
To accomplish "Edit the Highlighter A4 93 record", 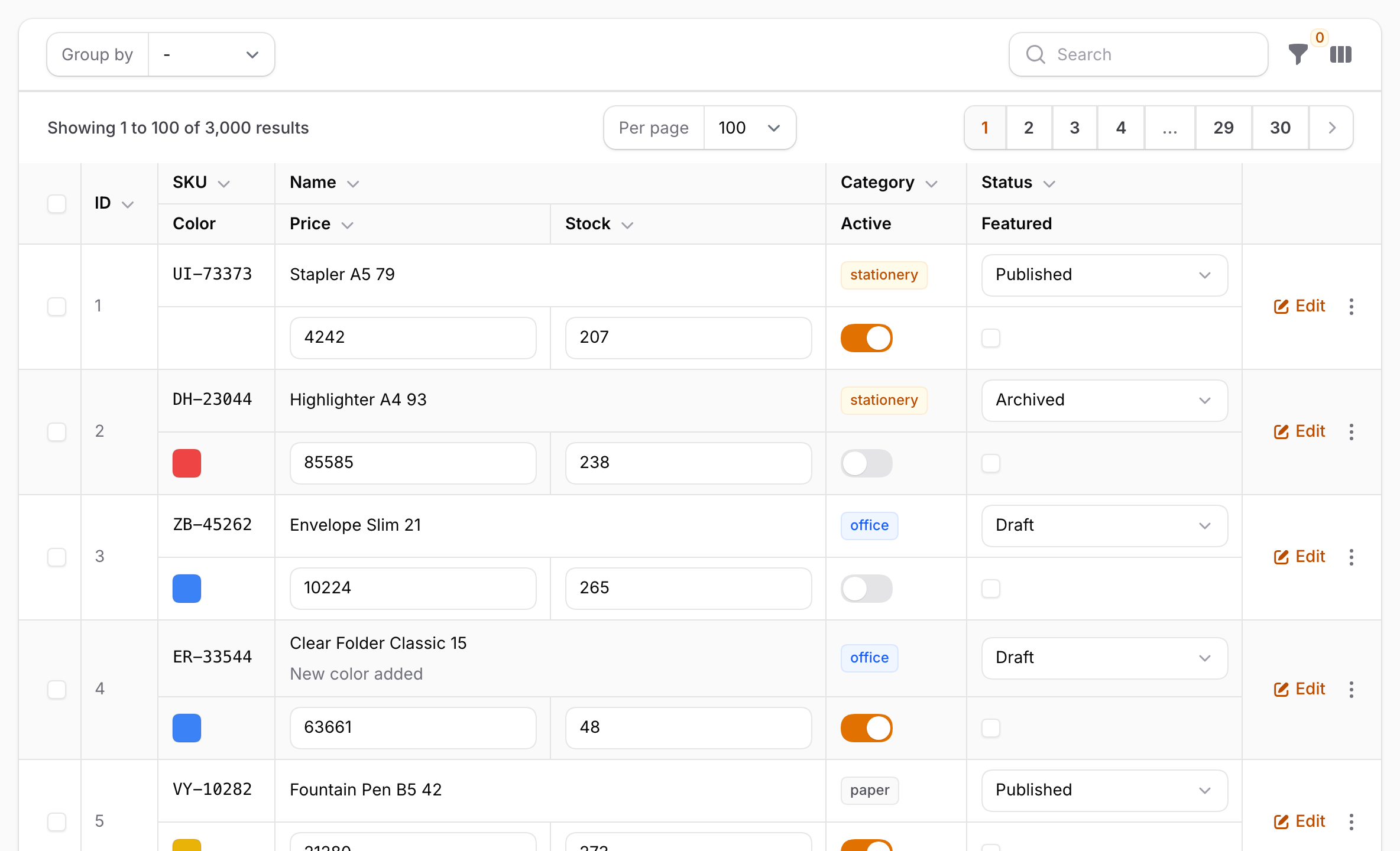I will pyautogui.click(x=1299, y=431).
